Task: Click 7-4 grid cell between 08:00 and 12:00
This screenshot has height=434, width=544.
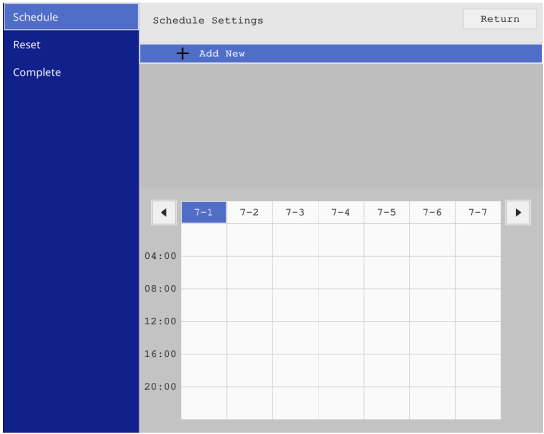Action: pos(341,305)
